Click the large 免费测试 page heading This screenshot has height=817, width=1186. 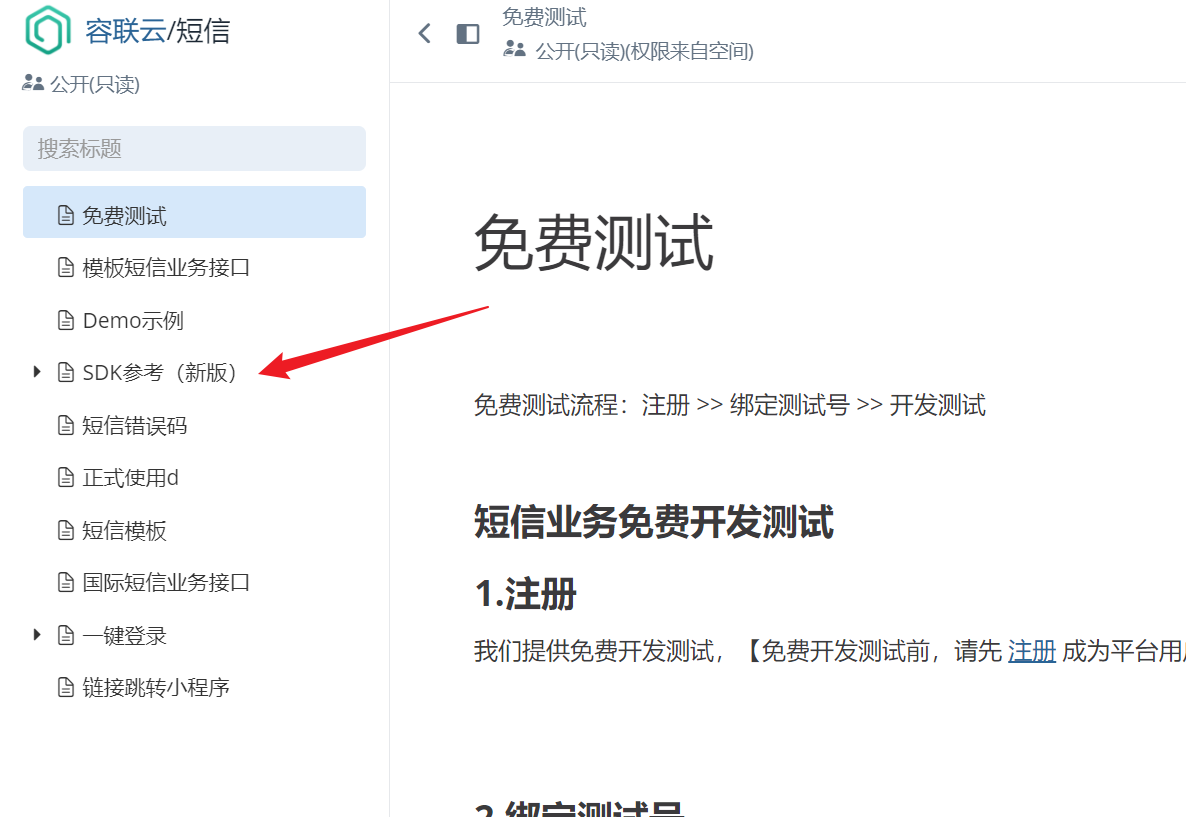594,242
